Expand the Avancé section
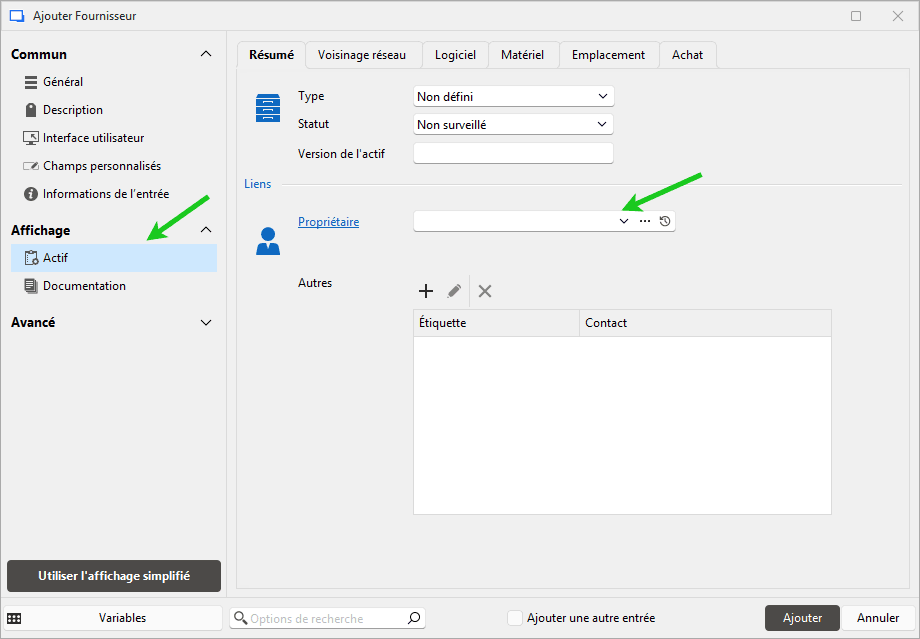Screen dimensions: 920x639 pos(206,323)
